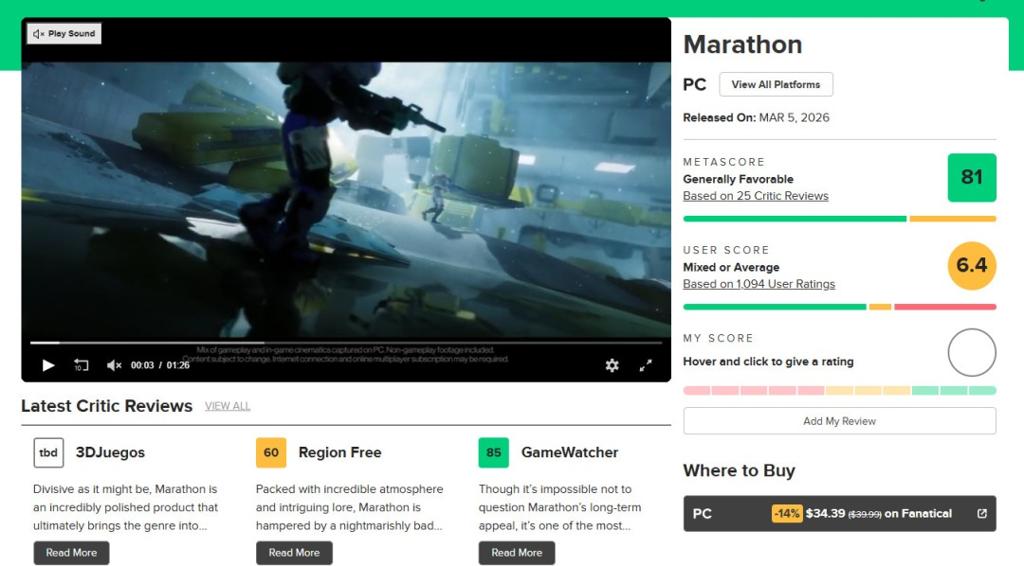
Task: Read more of the GameWatcher review
Action: point(516,553)
